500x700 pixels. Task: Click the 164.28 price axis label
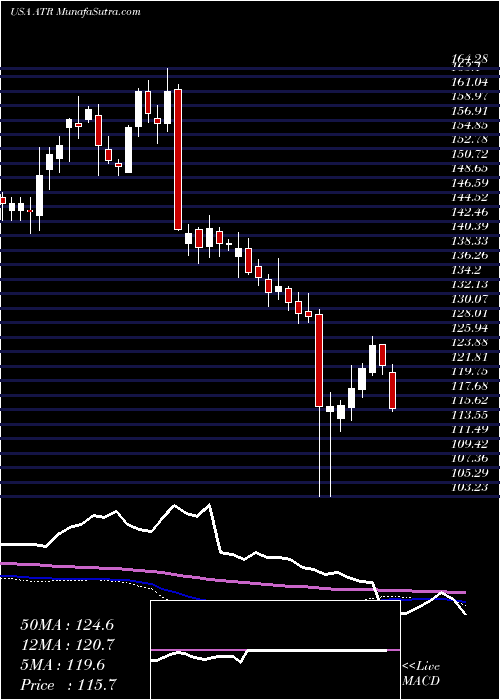coord(470,58)
